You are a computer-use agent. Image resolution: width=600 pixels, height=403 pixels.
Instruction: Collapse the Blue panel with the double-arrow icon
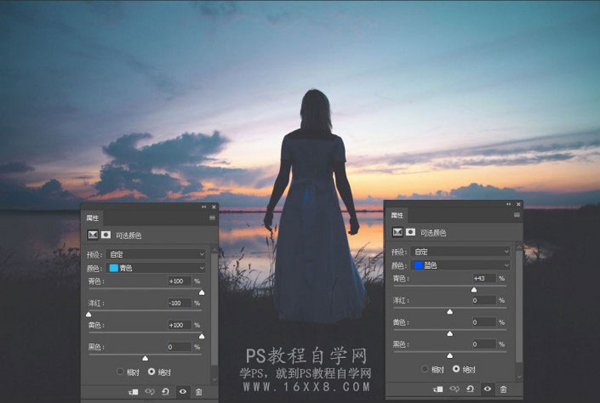click(509, 204)
